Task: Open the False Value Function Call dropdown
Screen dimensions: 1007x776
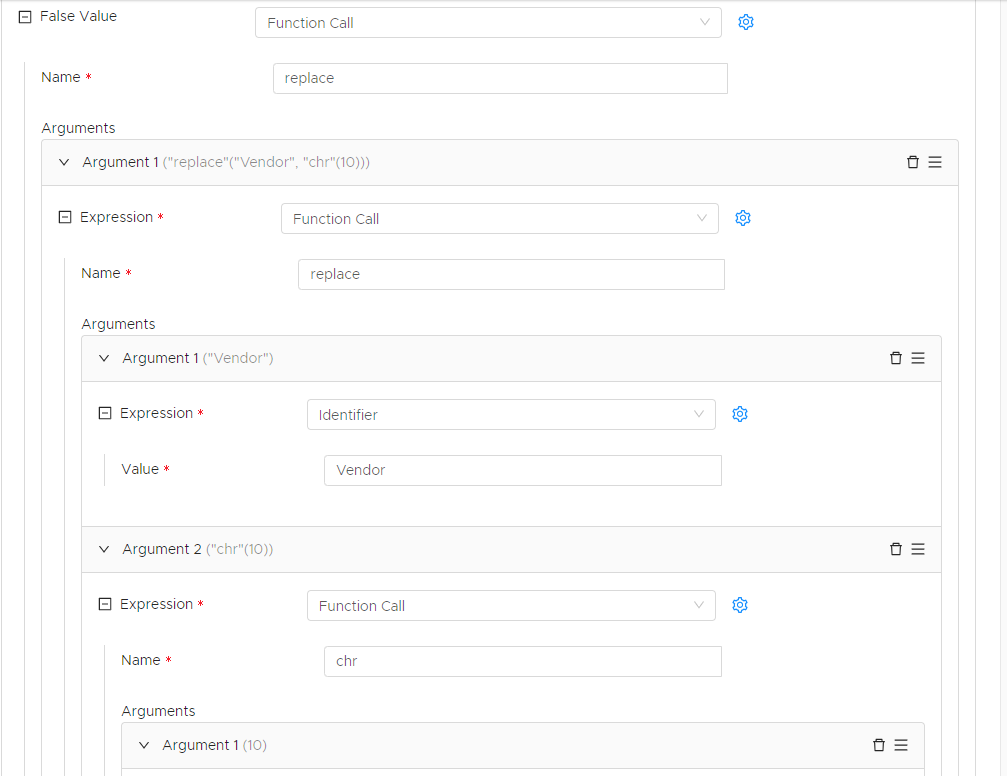Action: 488,23
